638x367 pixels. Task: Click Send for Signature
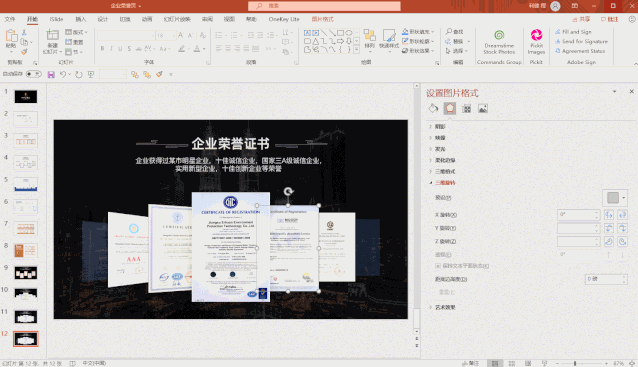pos(581,41)
